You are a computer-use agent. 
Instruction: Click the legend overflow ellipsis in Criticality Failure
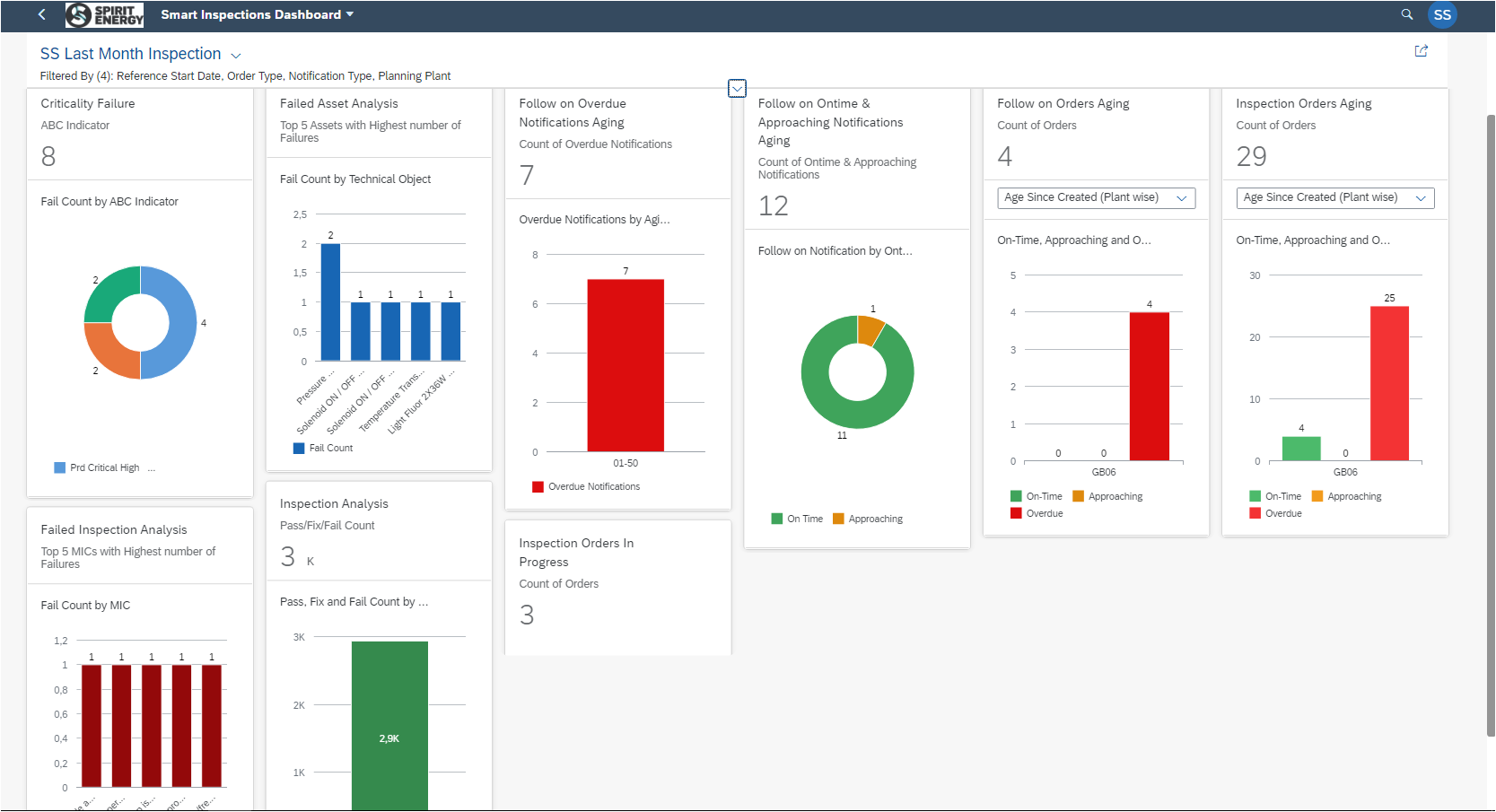pyautogui.click(x=152, y=468)
